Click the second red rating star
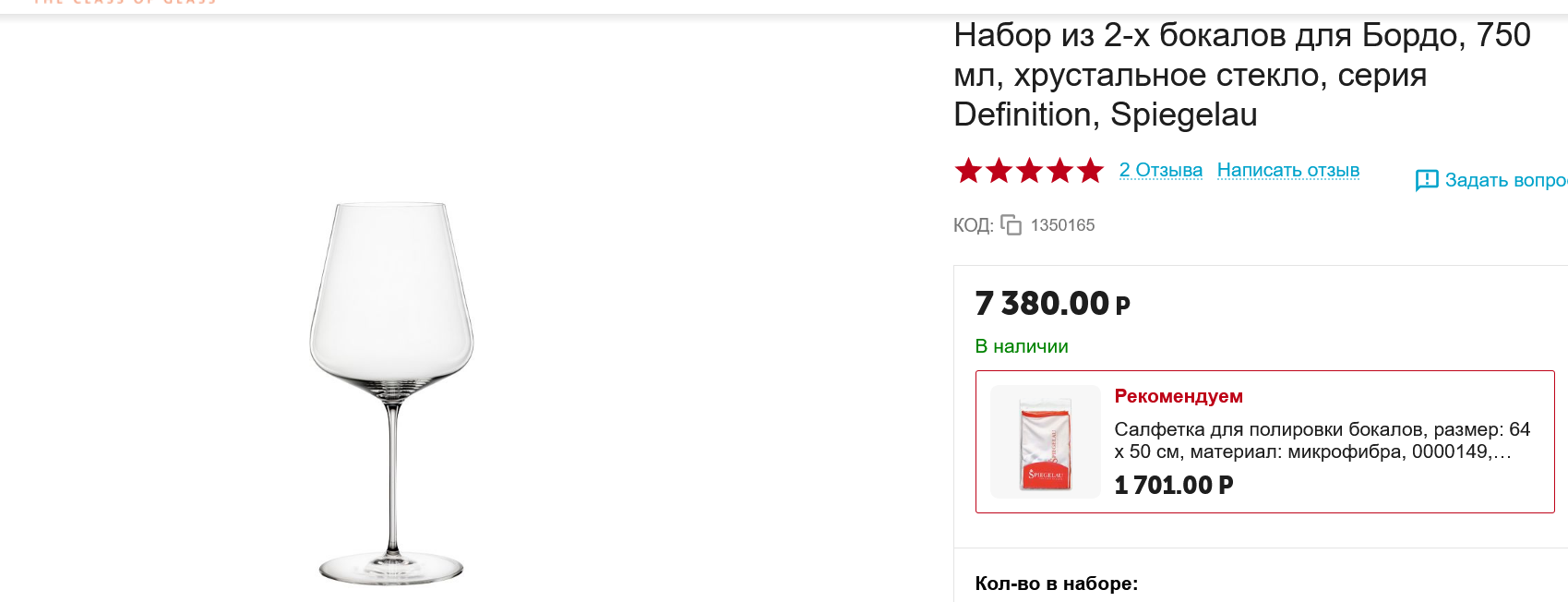This screenshot has height=602, width=1568. pos(999,171)
